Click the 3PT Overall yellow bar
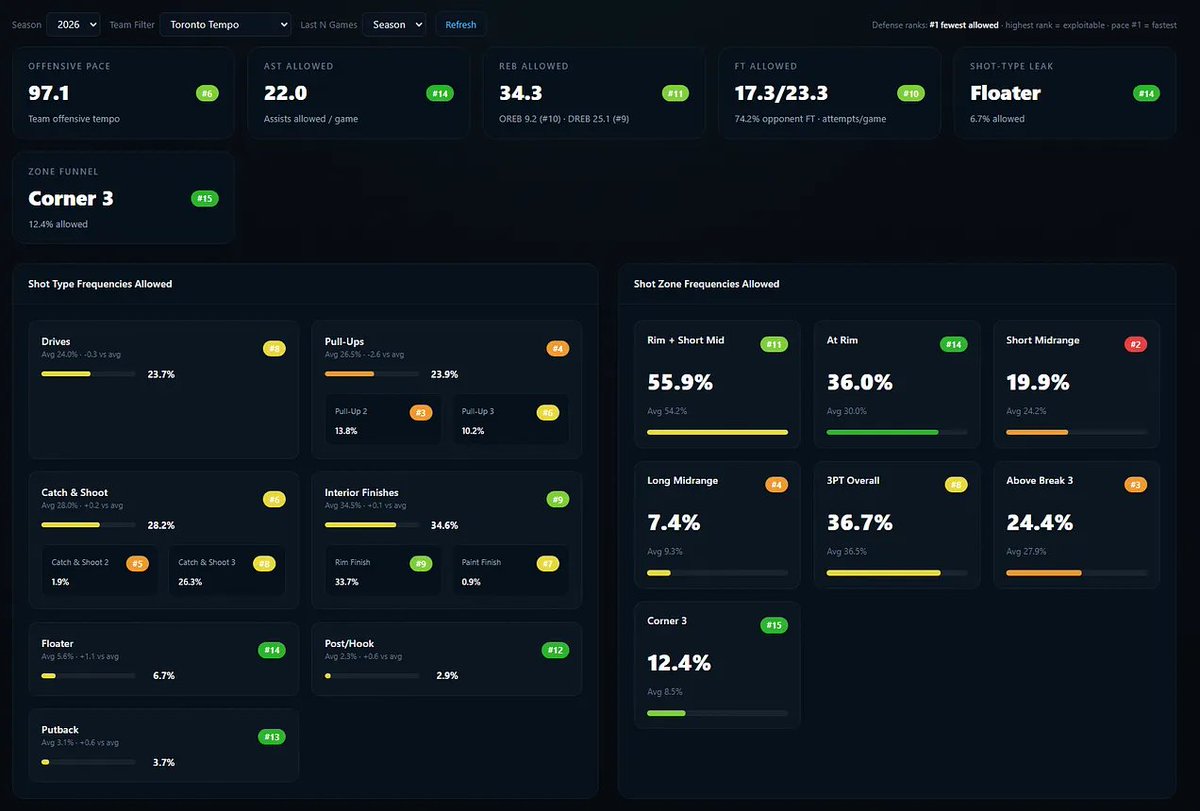 897,573
